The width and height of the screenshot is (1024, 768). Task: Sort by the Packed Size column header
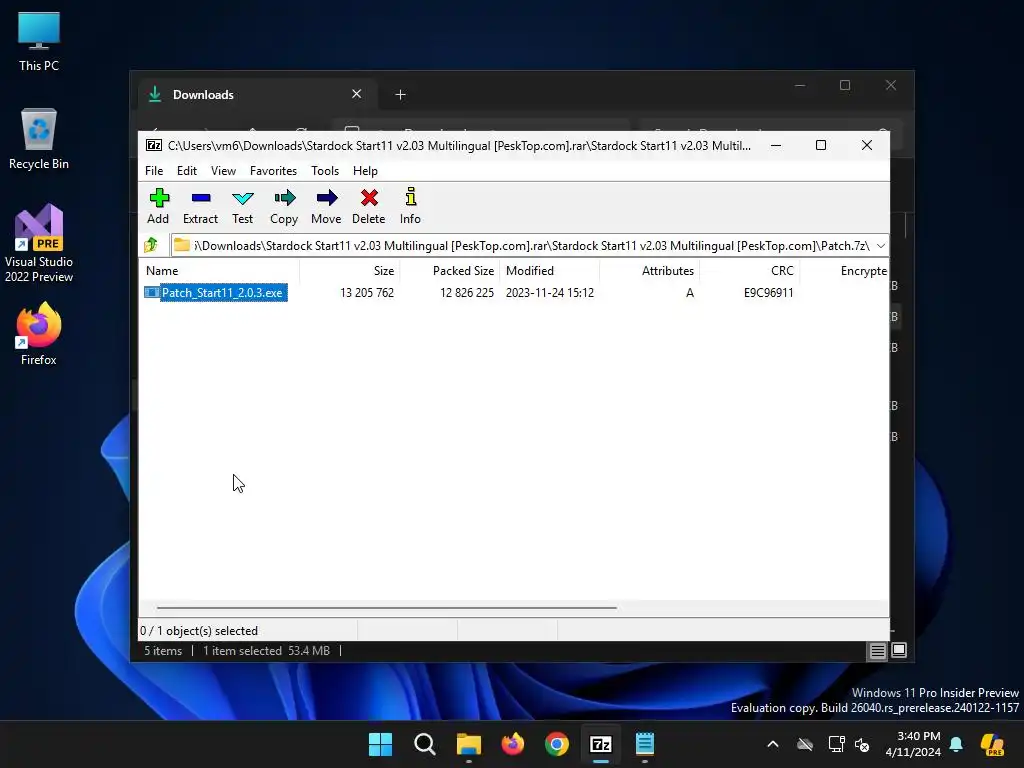(x=450, y=270)
